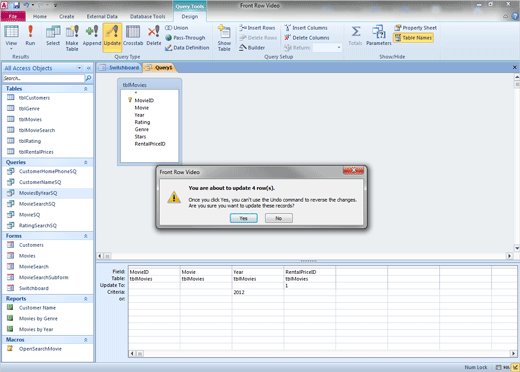Collapse the Forms group
The height and width of the screenshot is (372, 520).
(x=86, y=236)
